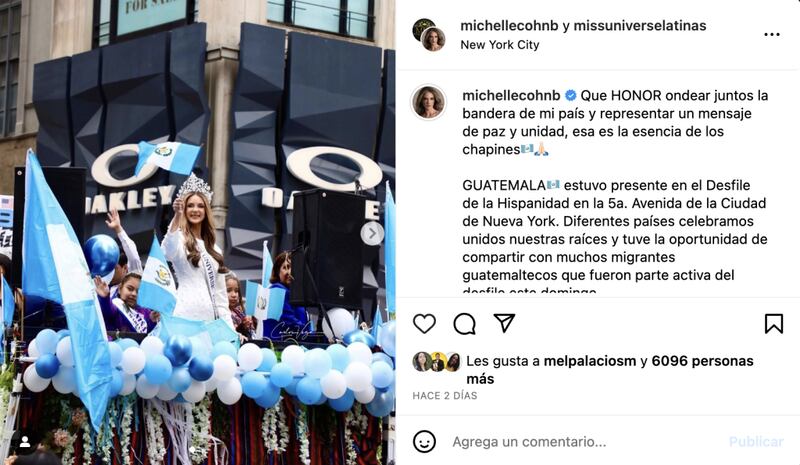The height and width of the screenshot is (465, 800).
Task: Like the post with the heart icon
Action: click(424, 324)
